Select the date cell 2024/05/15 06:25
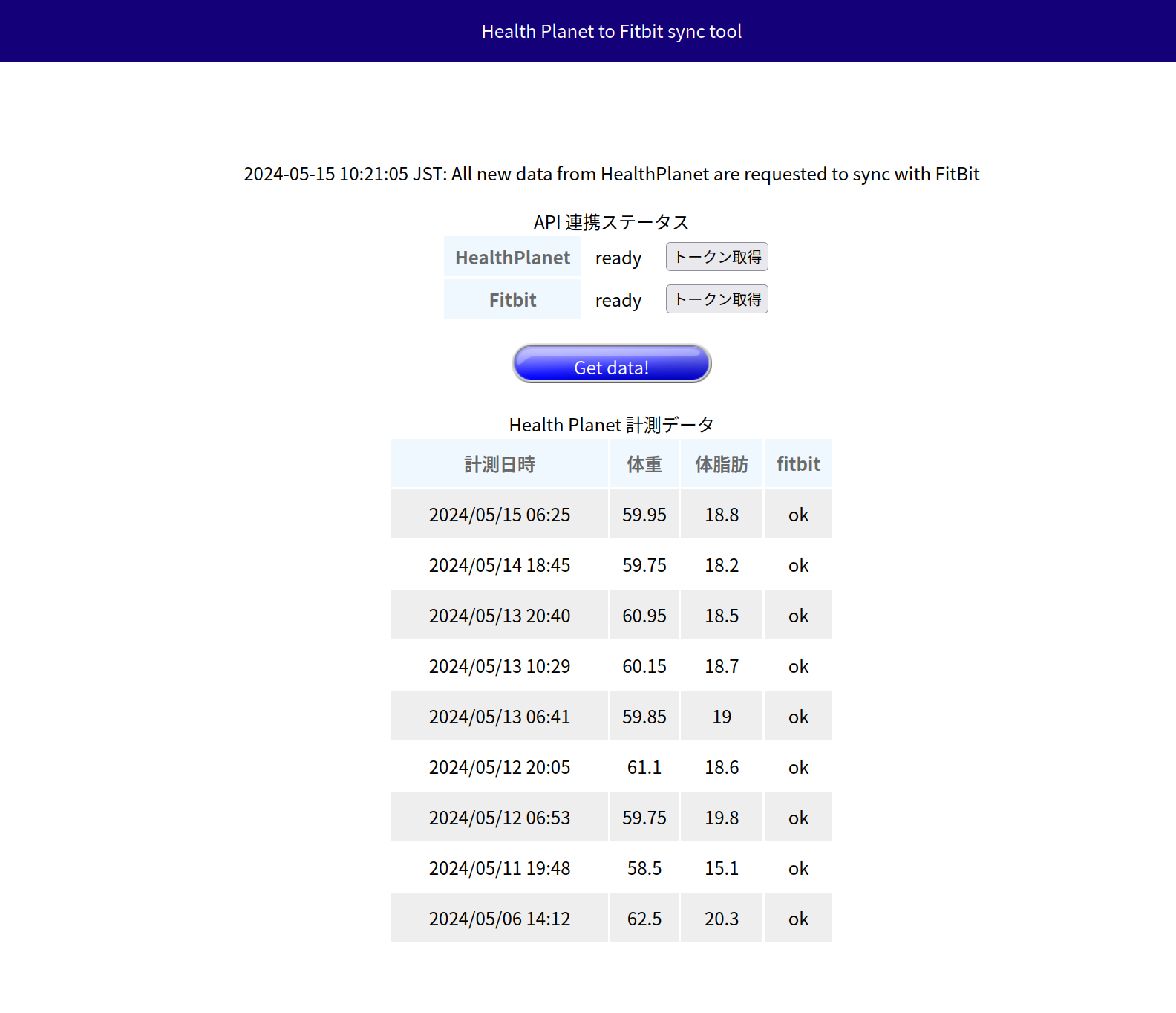The width and height of the screenshot is (1176, 1013). [x=500, y=514]
